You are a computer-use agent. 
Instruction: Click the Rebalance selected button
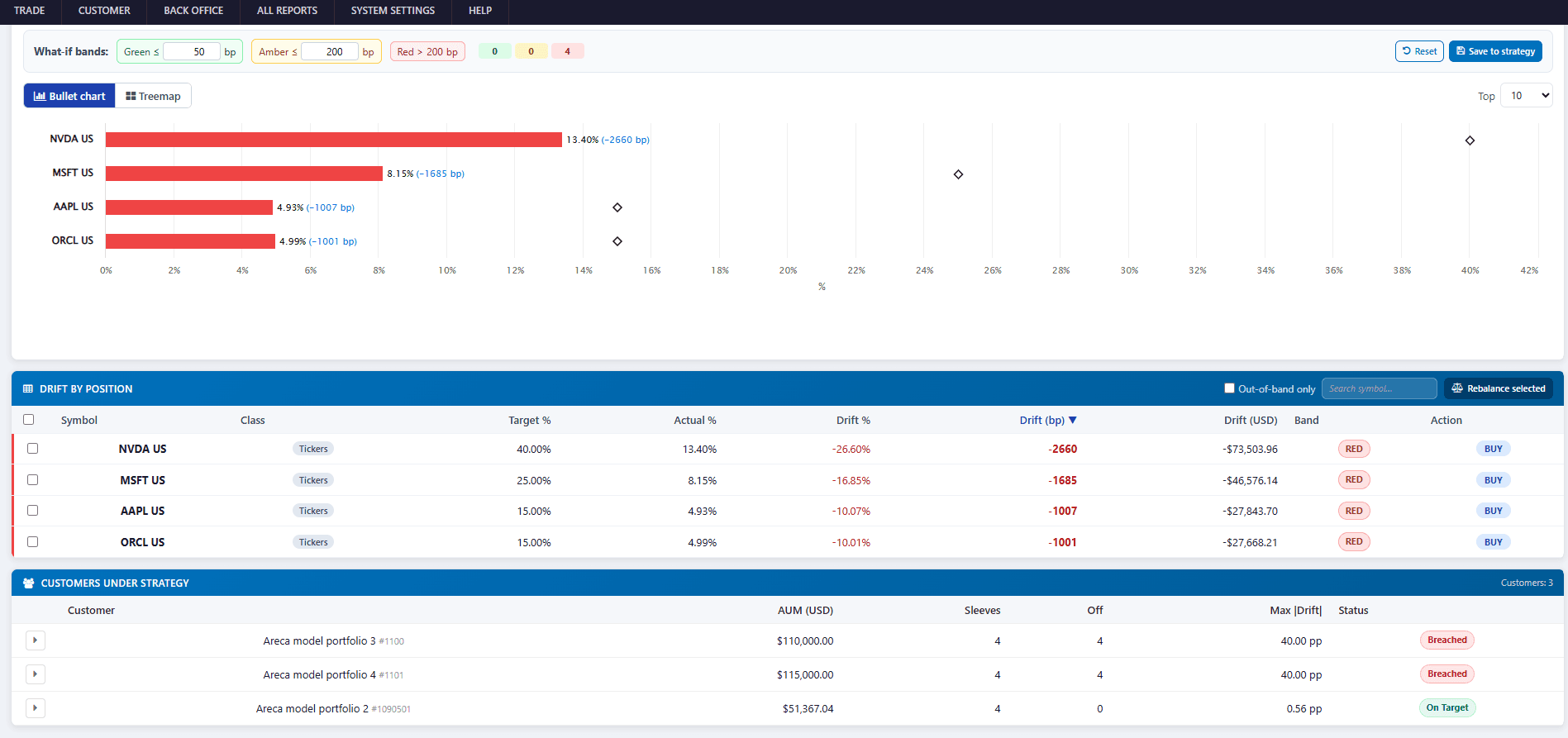click(x=1498, y=388)
